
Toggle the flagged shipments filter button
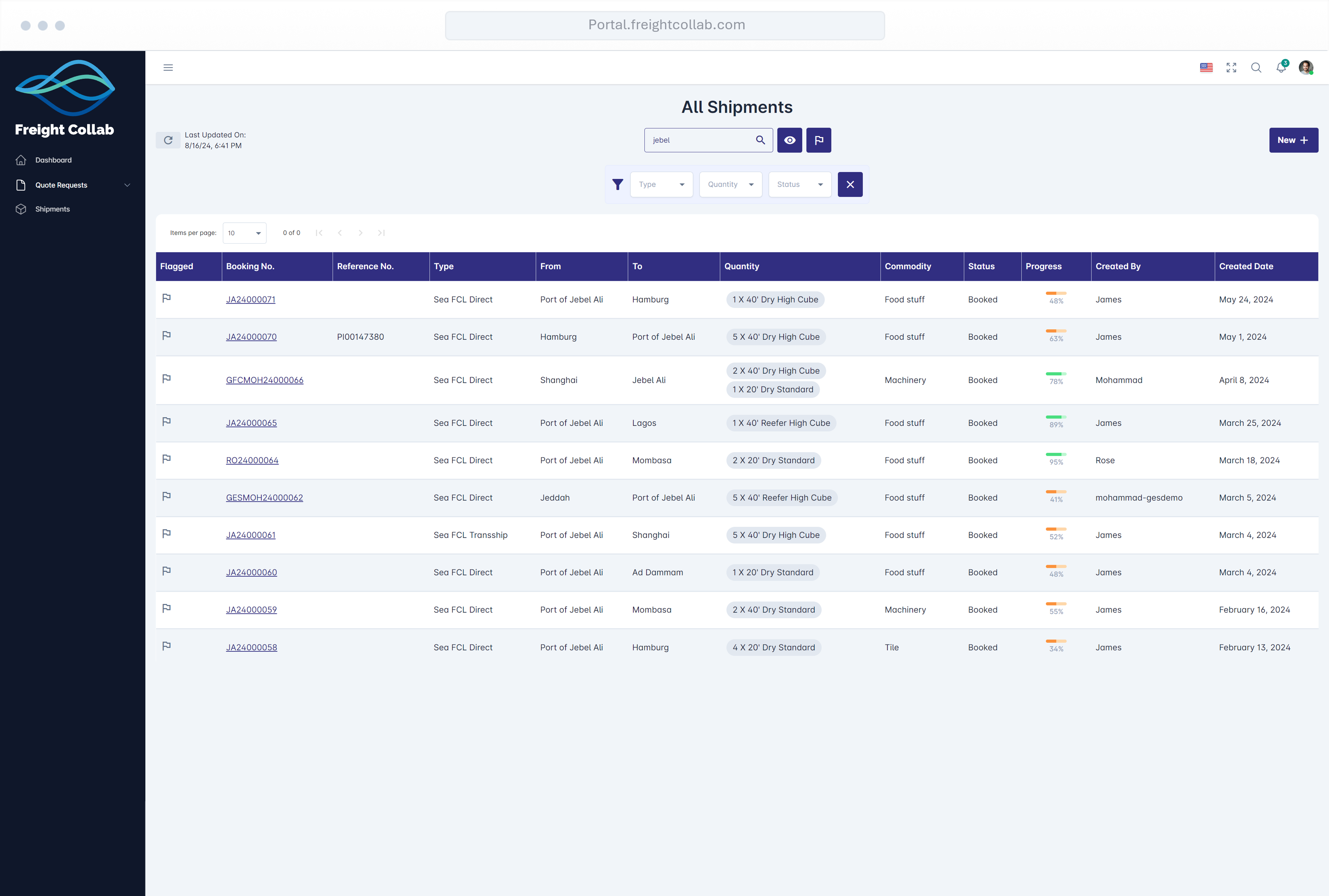[x=818, y=140]
